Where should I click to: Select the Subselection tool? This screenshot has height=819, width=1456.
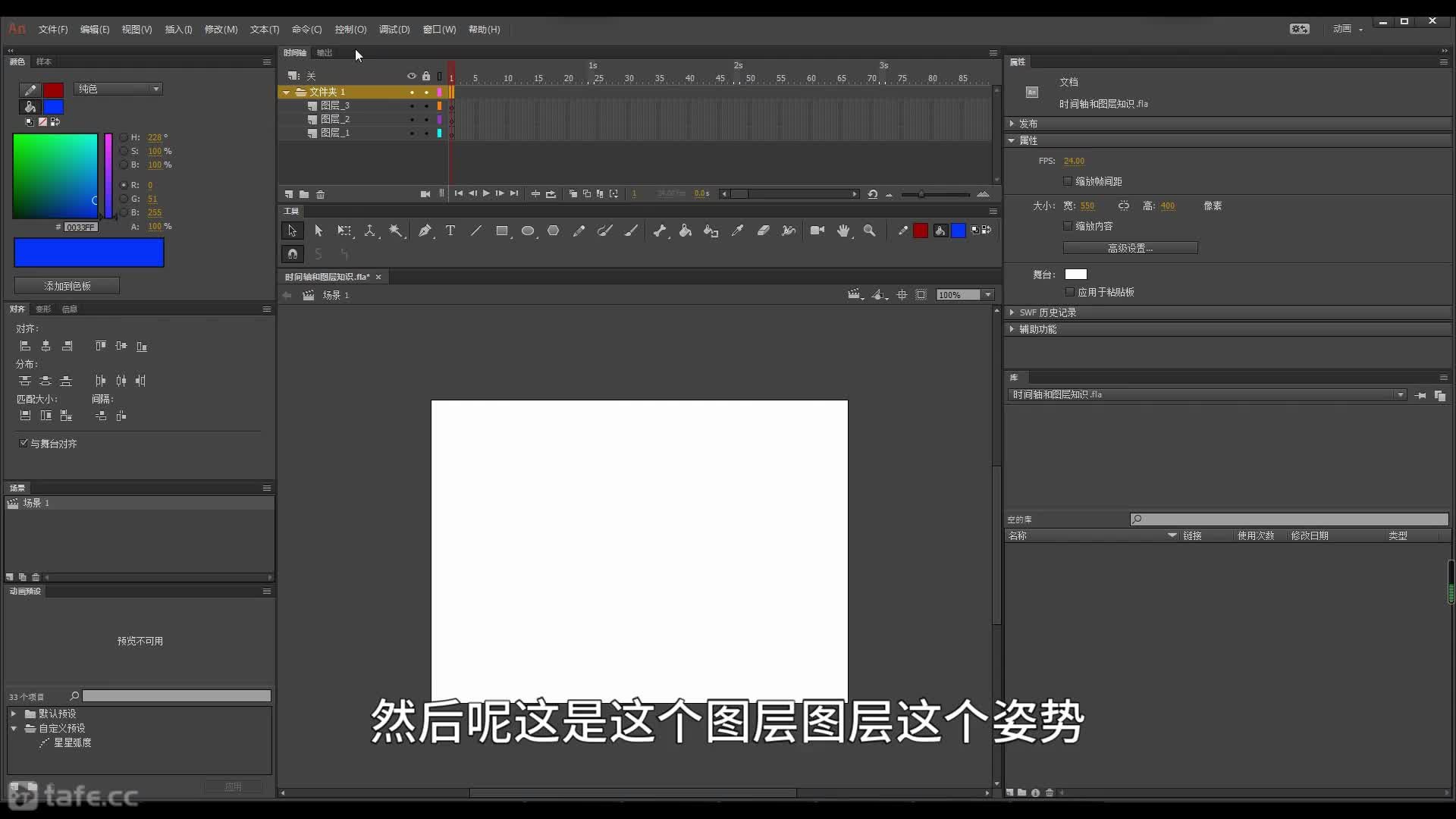click(318, 231)
